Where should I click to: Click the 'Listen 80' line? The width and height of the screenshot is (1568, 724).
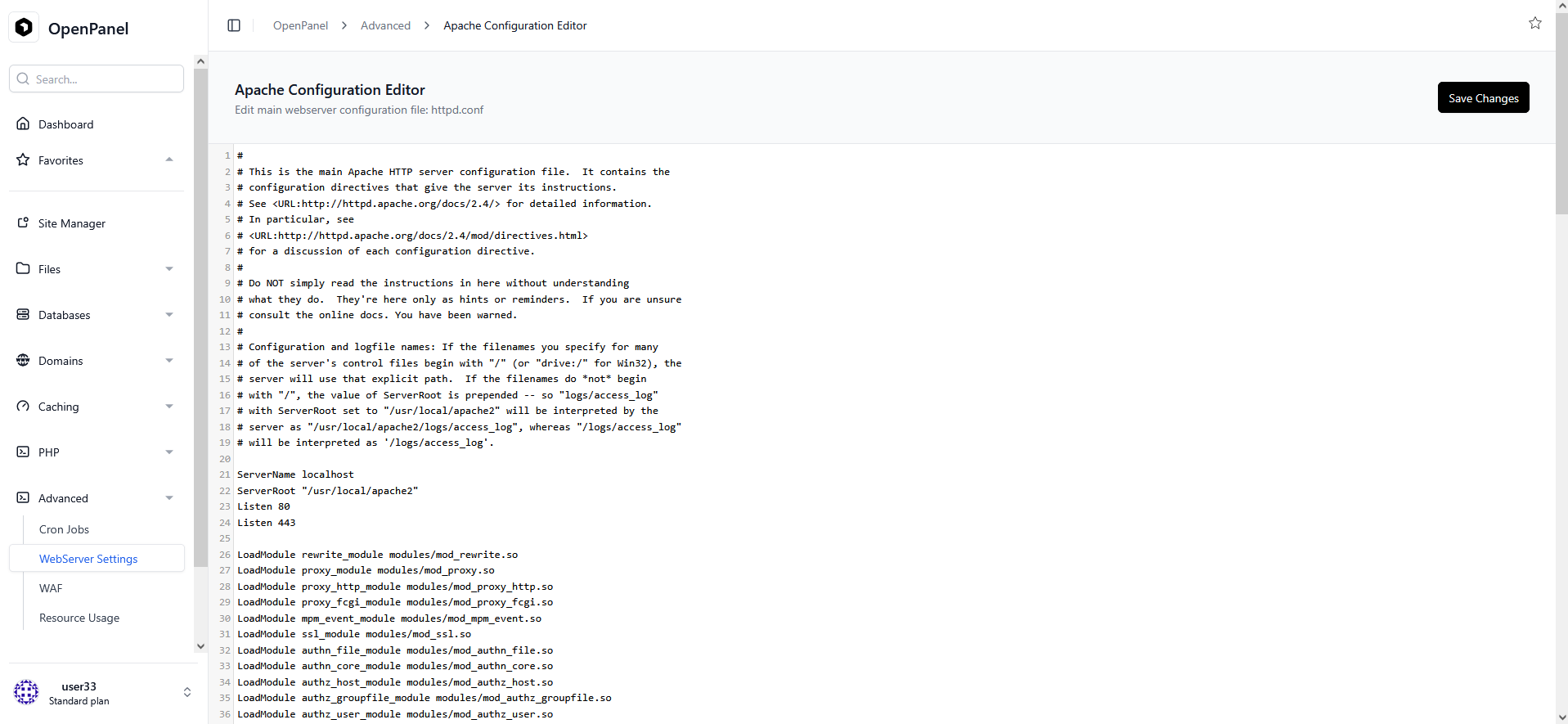[x=263, y=506]
